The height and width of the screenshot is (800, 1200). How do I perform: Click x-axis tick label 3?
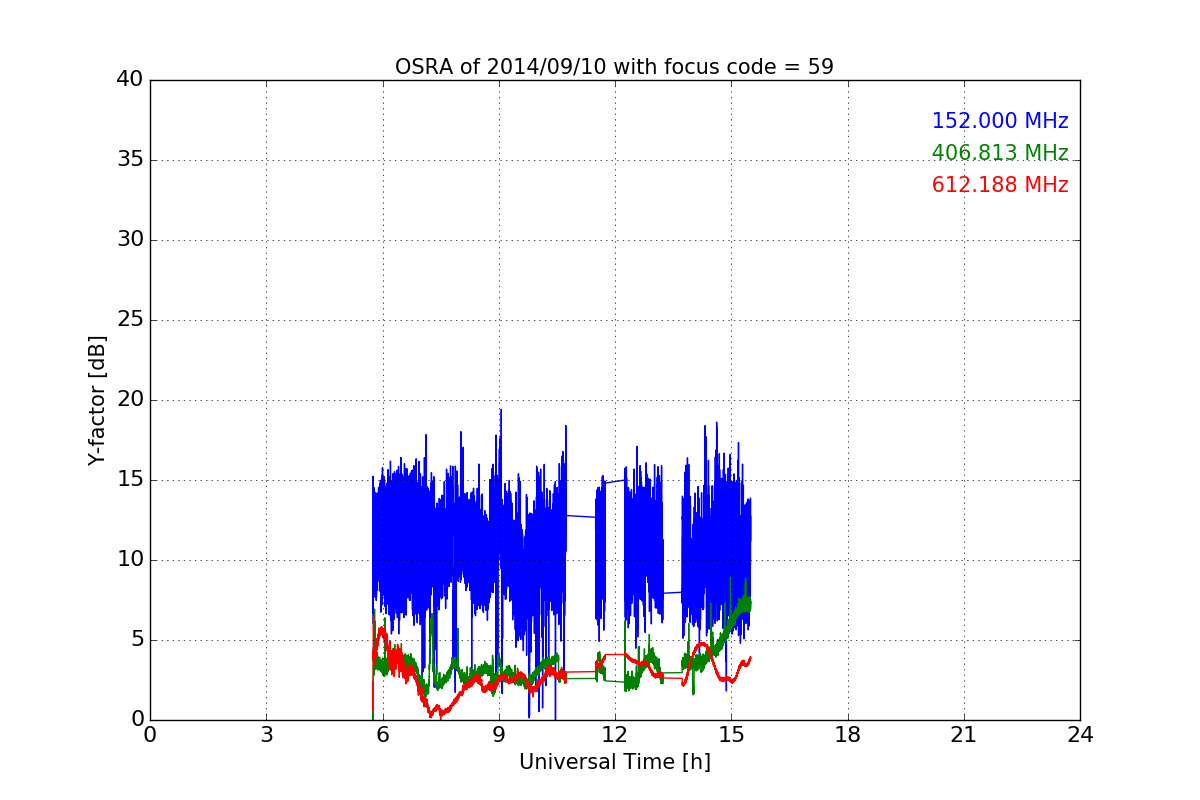coord(266,735)
